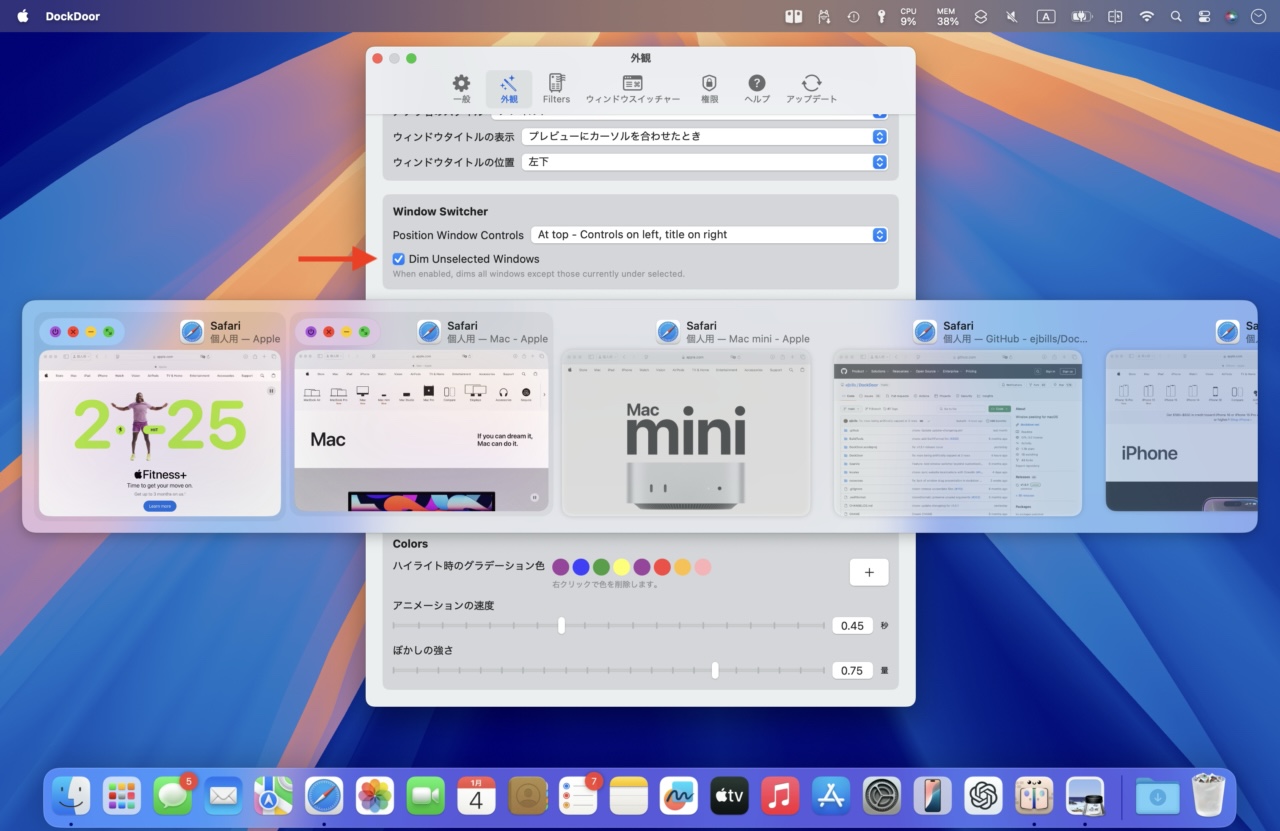Open Wi-Fi status in menu bar
Viewport: 1280px width, 831px height.
point(1147,16)
